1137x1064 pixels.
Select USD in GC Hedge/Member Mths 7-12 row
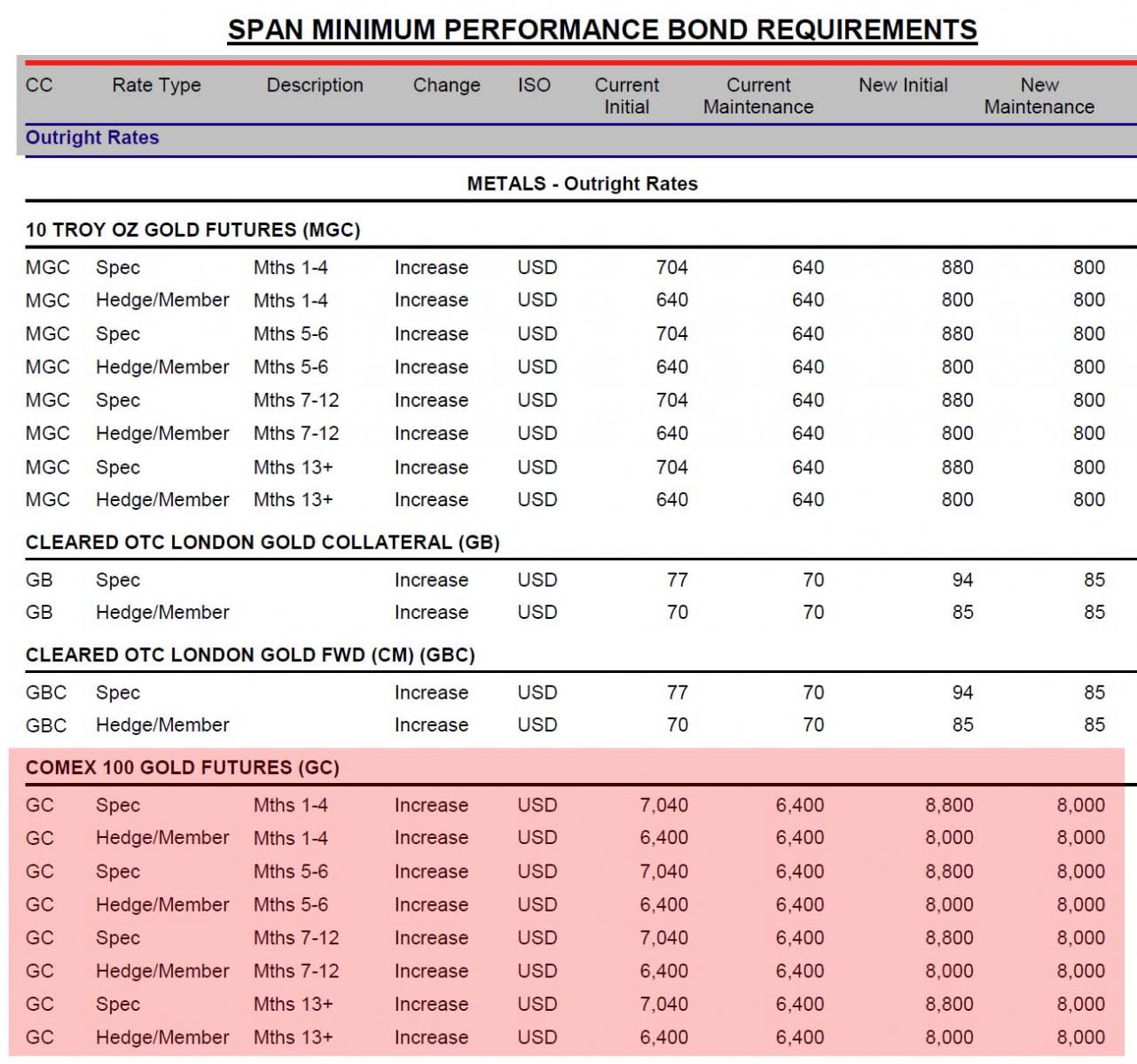(x=537, y=972)
